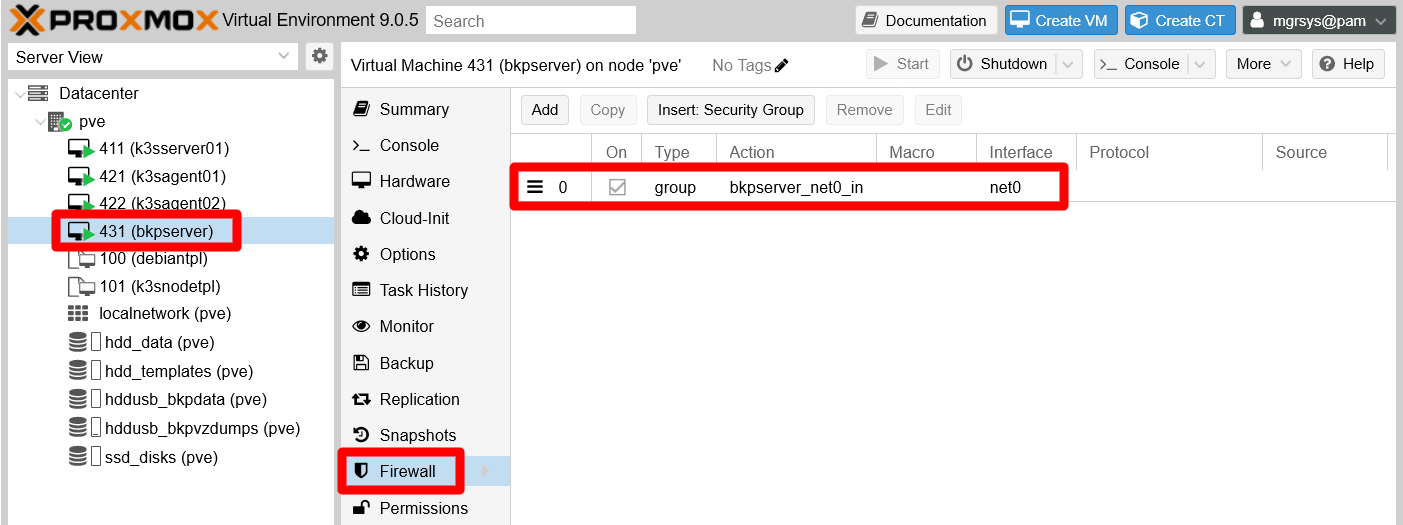Collapse the pve node in tree
1403x525 pixels.
pyautogui.click(x=39, y=122)
